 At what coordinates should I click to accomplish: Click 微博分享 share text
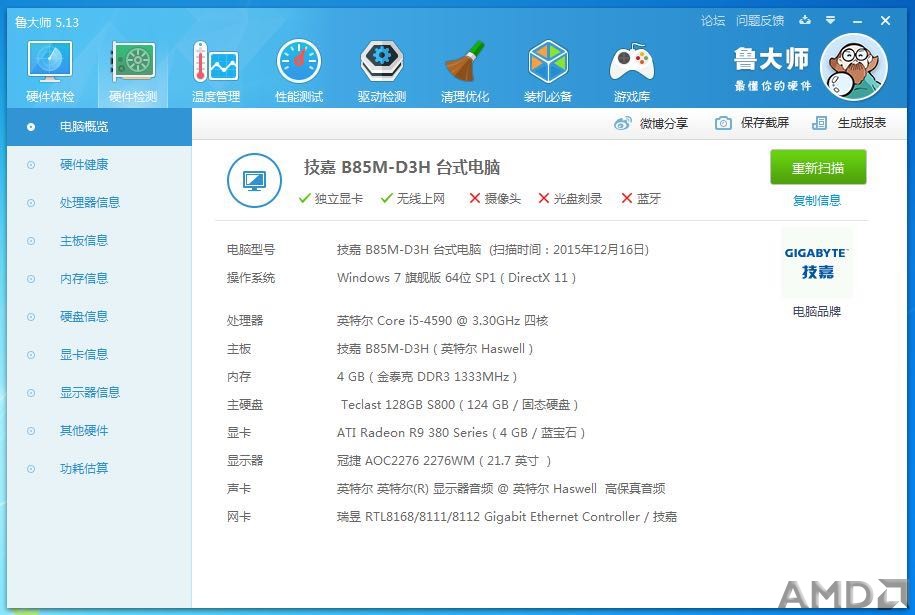(664, 123)
